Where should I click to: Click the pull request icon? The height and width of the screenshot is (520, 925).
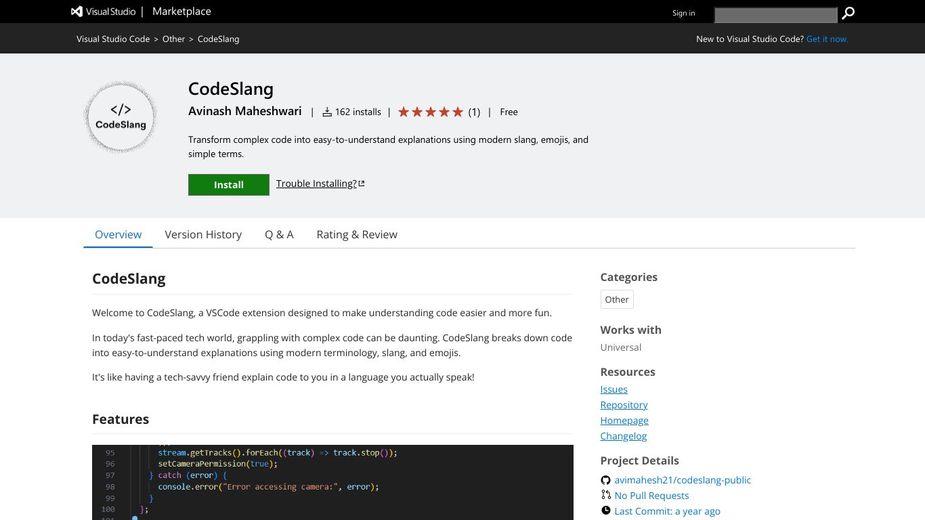tap(605, 495)
